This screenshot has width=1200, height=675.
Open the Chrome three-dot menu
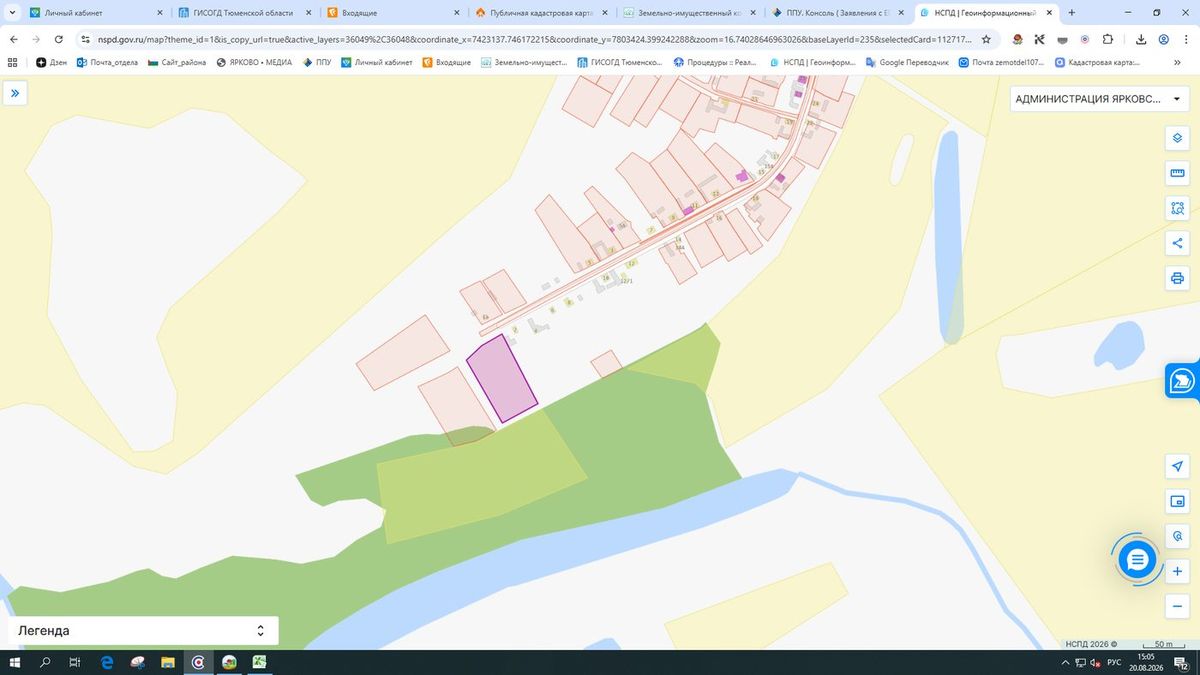click(1186, 39)
